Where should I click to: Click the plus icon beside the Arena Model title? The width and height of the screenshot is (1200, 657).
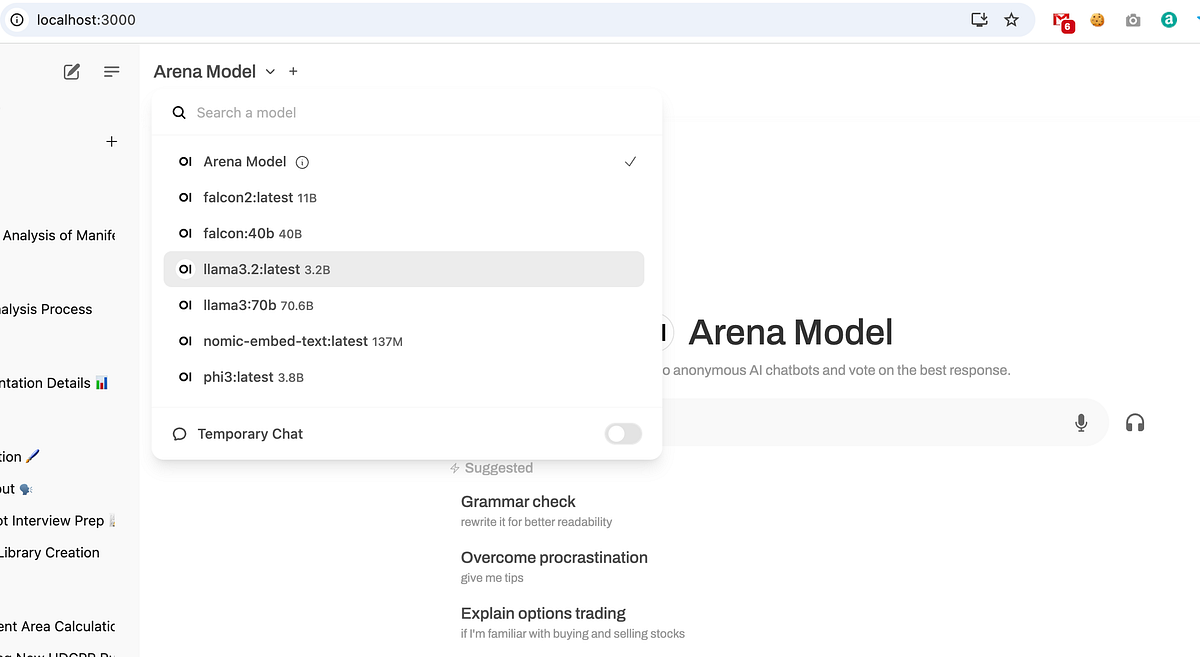(292, 71)
